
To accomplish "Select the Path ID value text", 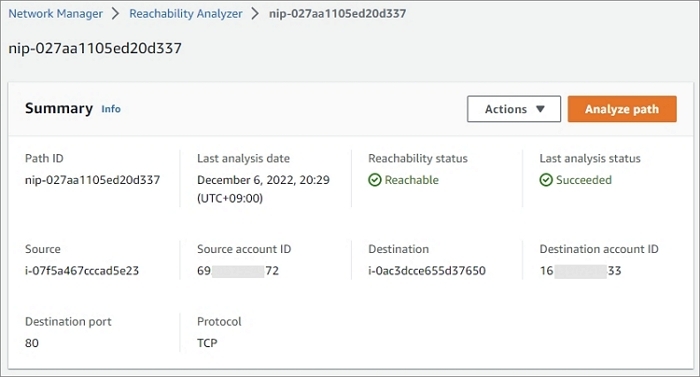I will click(92, 180).
